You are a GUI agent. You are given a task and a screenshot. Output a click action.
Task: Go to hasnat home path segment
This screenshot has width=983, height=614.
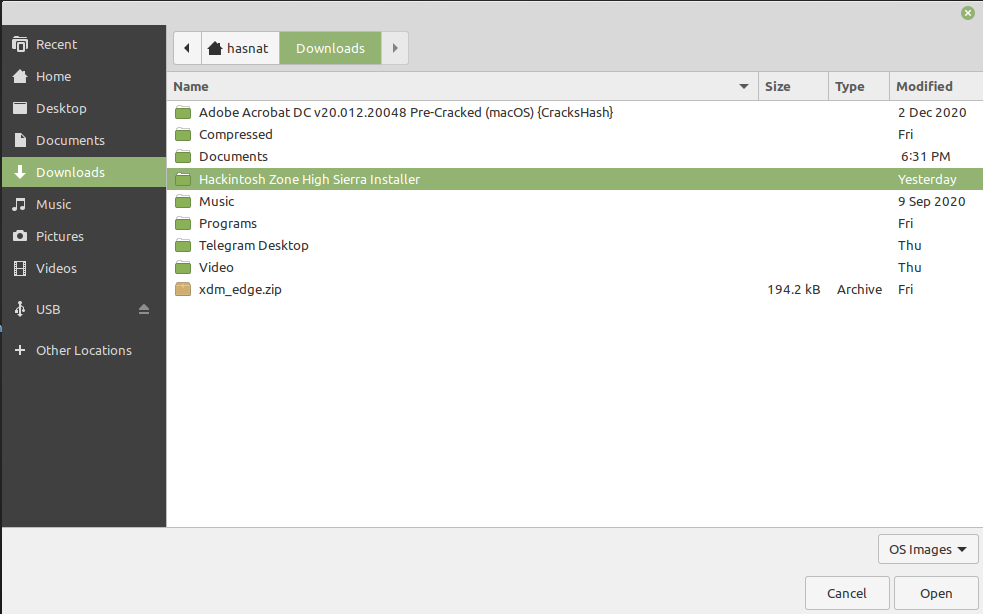coord(240,48)
